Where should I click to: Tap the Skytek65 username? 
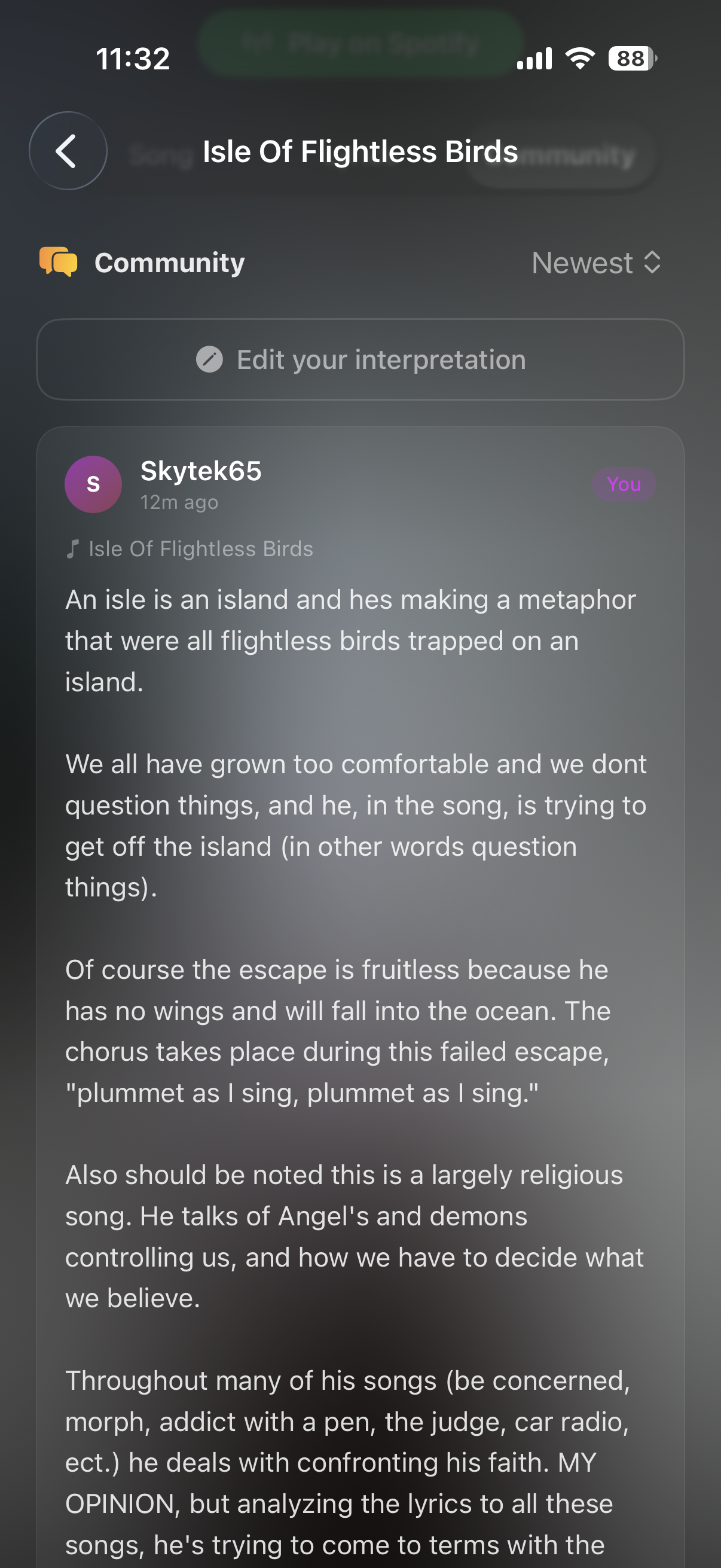pos(201,471)
